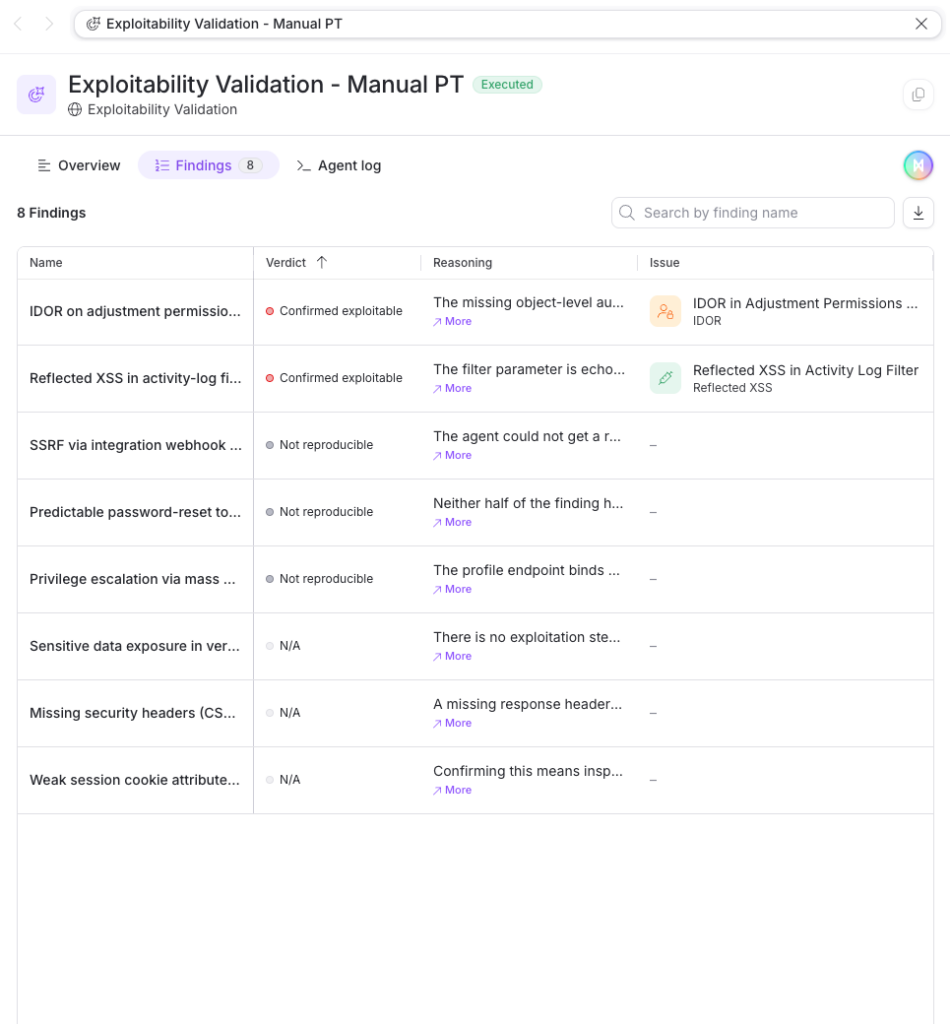This screenshot has width=950, height=1024.
Task: Click the purple Exploitability Validation header icon
Action: (37, 95)
